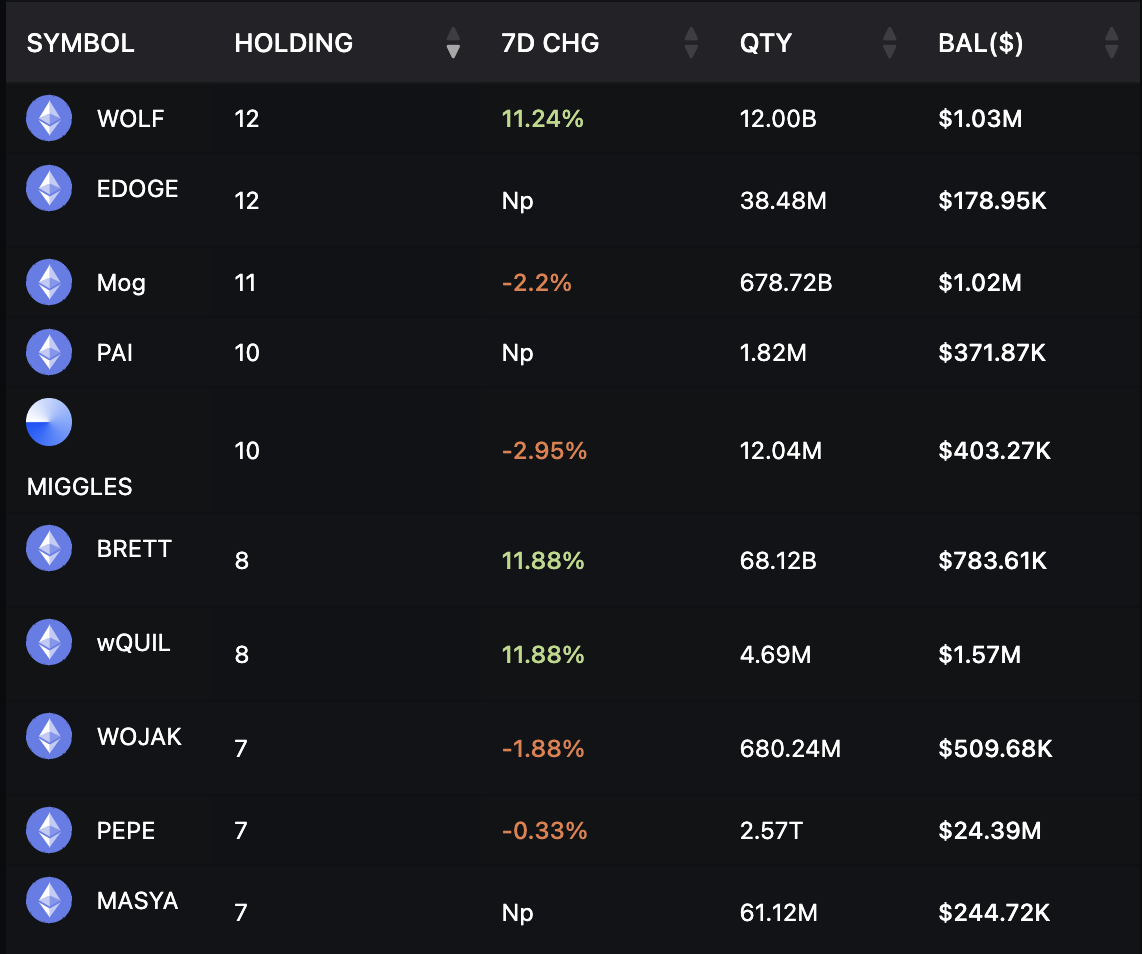The width and height of the screenshot is (1142, 954).
Task: Click the Ethereum icon beside wQUIL
Action: [x=49, y=642]
